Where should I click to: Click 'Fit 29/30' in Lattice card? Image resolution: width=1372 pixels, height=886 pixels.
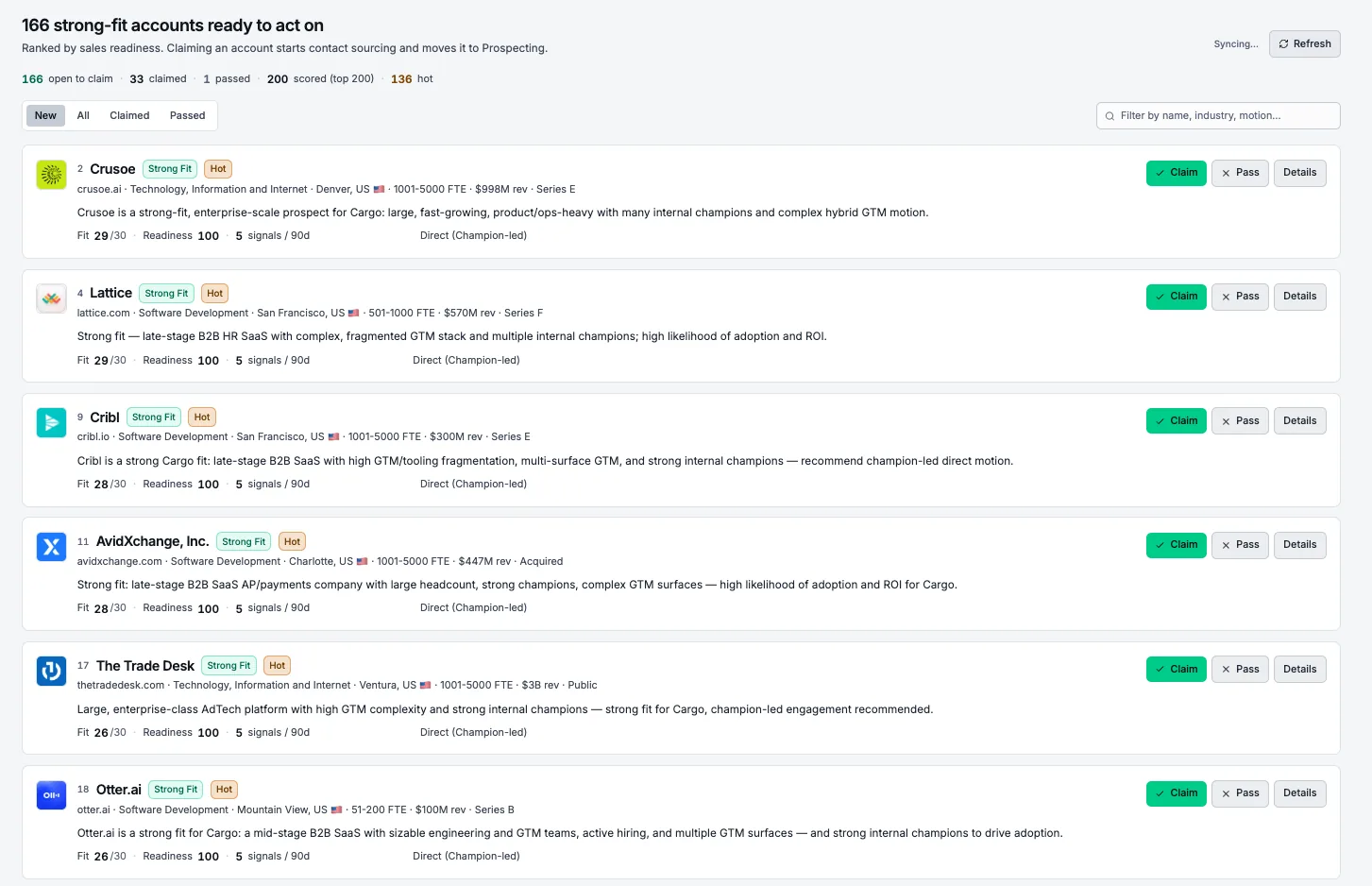[x=102, y=361]
